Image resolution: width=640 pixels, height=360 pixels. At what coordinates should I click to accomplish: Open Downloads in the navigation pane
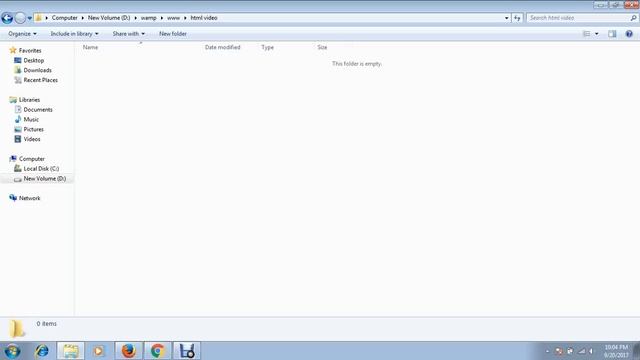(x=37, y=70)
